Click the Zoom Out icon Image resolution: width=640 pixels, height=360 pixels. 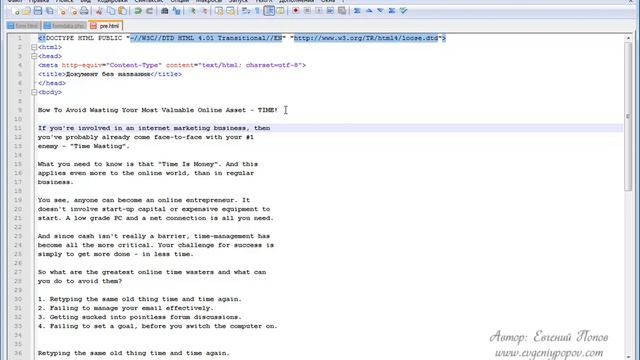(204, 11)
